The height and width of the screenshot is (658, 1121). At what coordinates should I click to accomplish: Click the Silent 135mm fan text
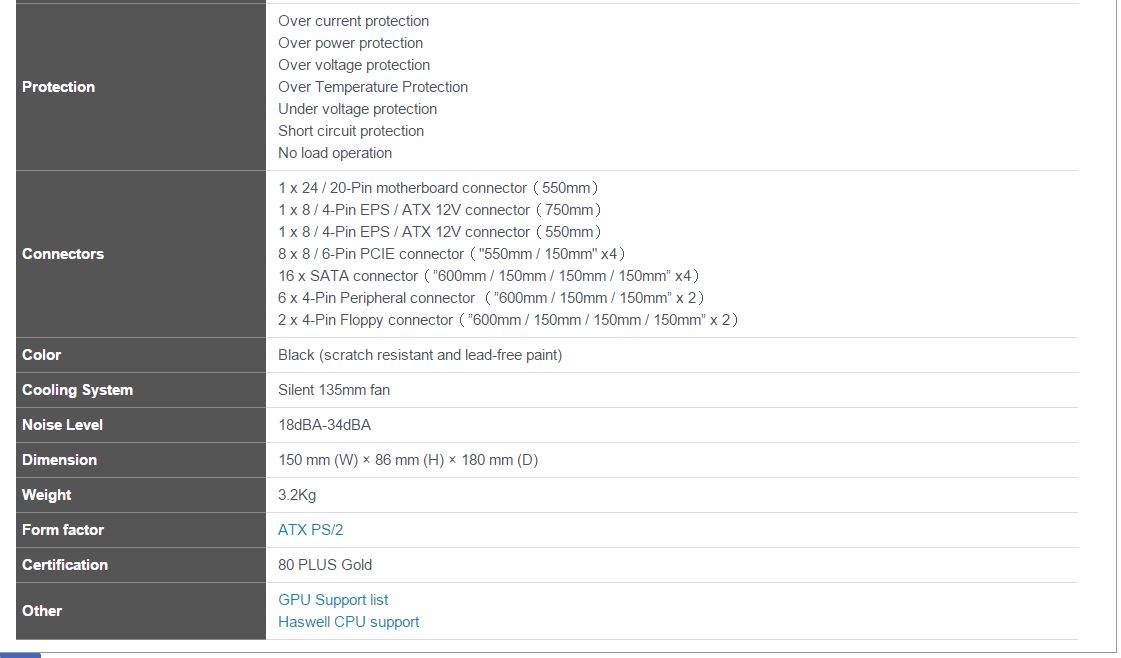pyautogui.click(x=334, y=390)
